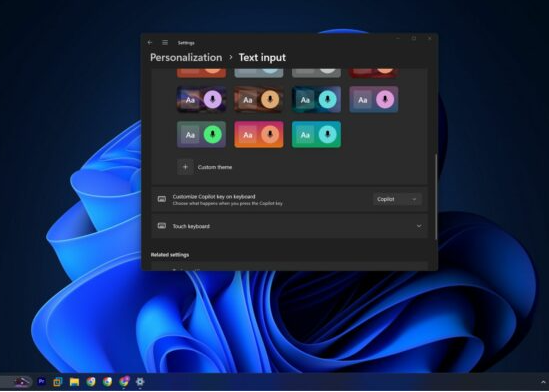This screenshot has height=392, width=549.
Task: Maximize the Settings window
Action: (414, 38)
